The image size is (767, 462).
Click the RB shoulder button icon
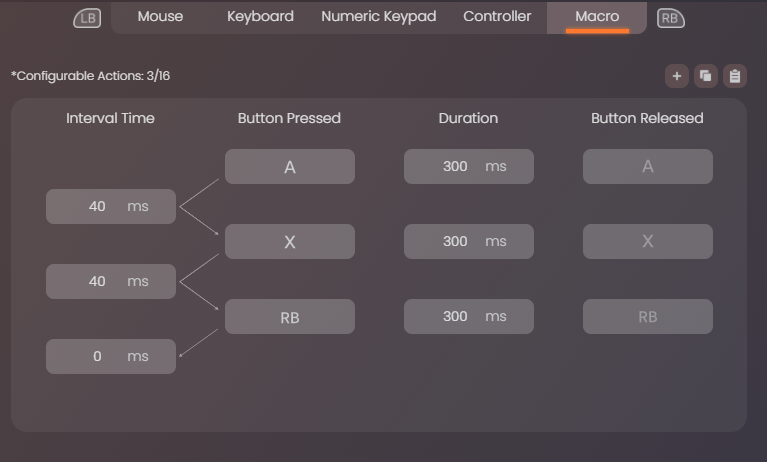pyautogui.click(x=670, y=18)
